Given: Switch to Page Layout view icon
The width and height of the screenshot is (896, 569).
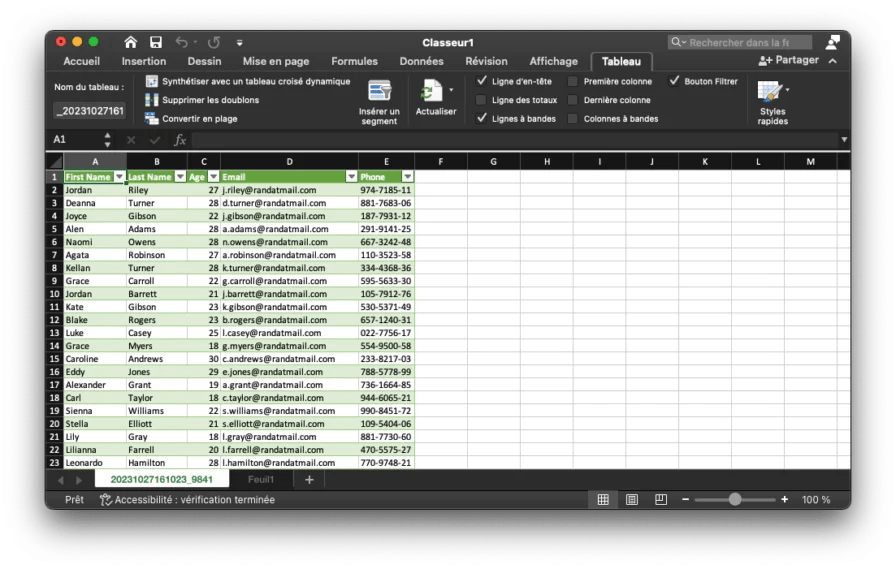Looking at the screenshot, I should (x=631, y=500).
